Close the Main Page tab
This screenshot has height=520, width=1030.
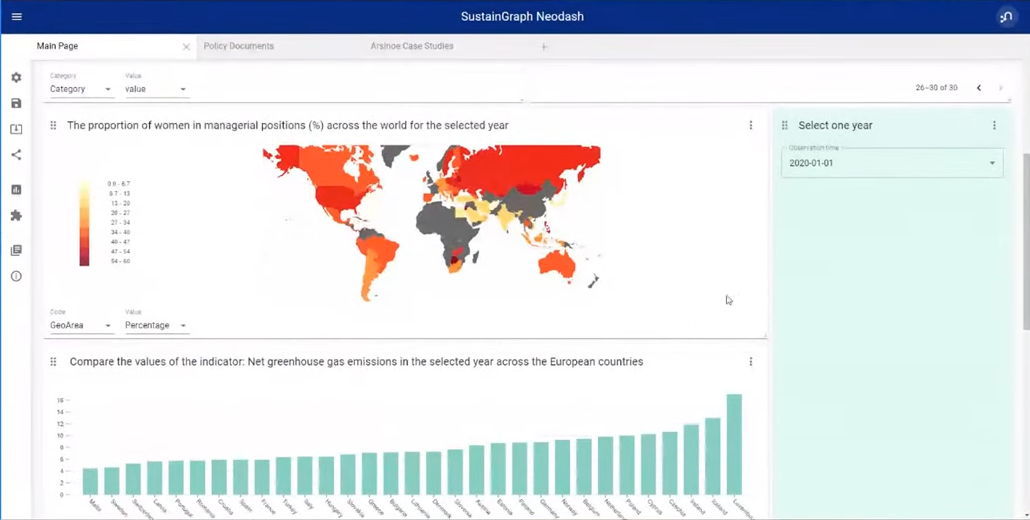[x=186, y=47]
